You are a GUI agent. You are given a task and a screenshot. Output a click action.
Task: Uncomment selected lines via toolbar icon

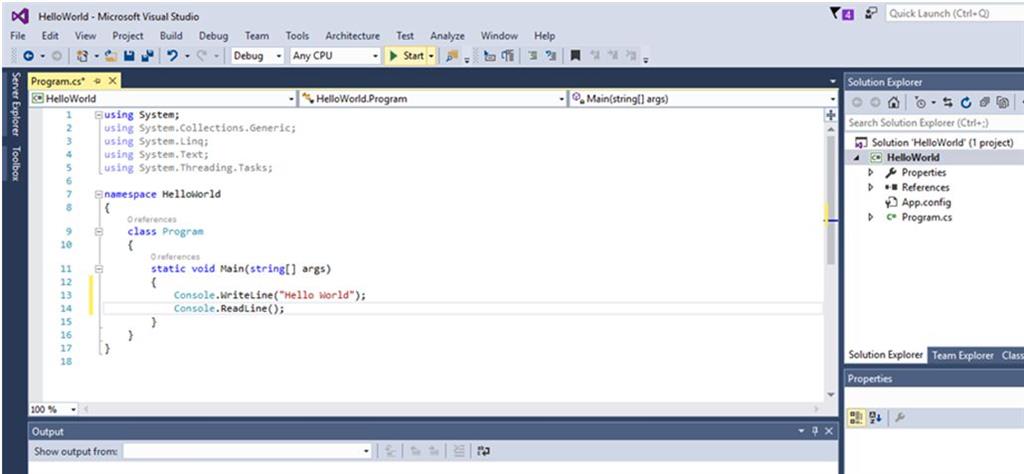[x=551, y=56]
